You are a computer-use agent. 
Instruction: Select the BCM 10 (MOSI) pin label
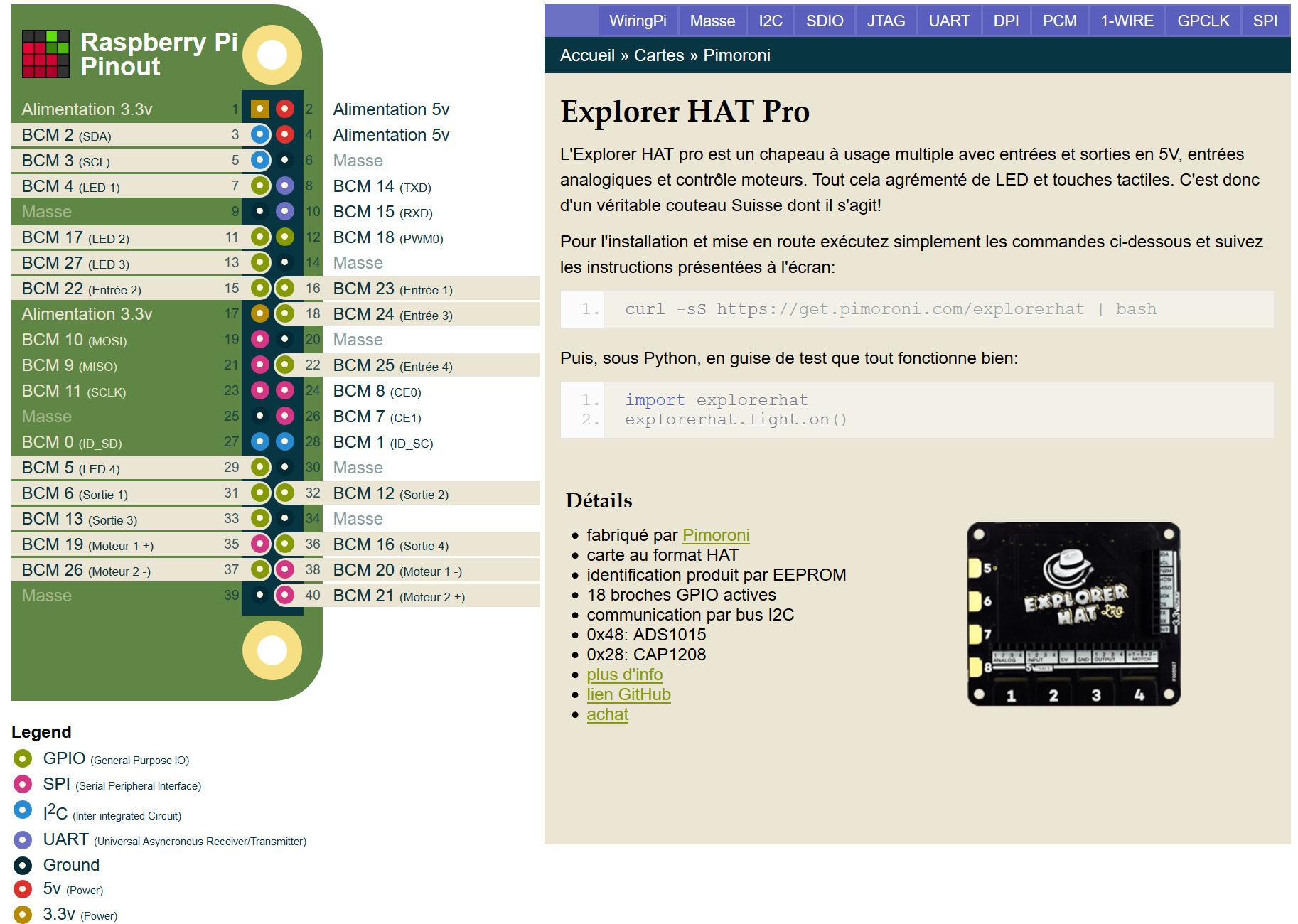[x=74, y=340]
